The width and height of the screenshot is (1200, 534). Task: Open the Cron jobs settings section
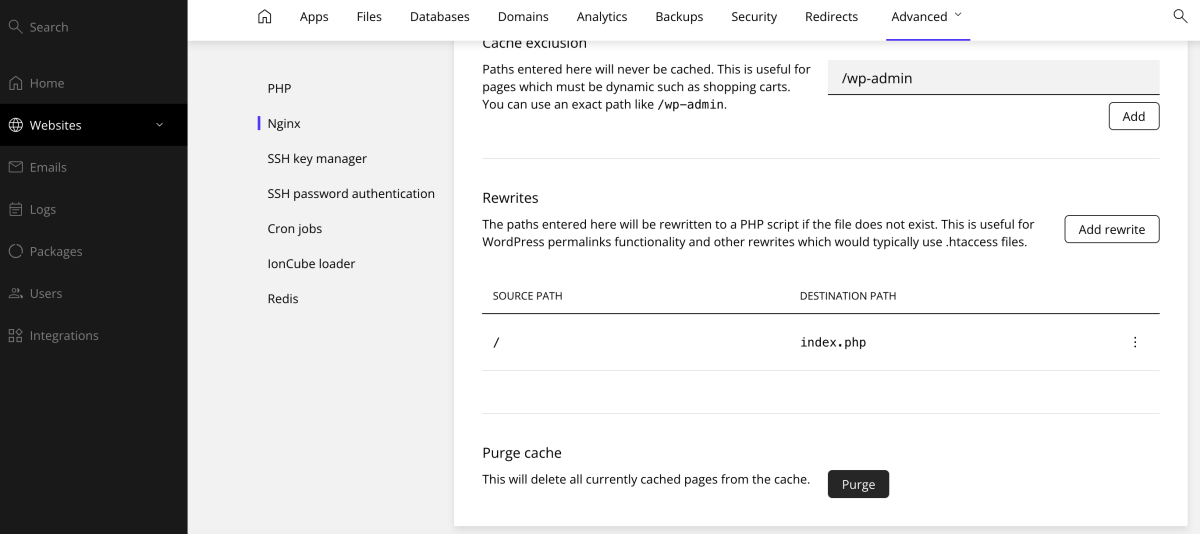click(x=295, y=228)
